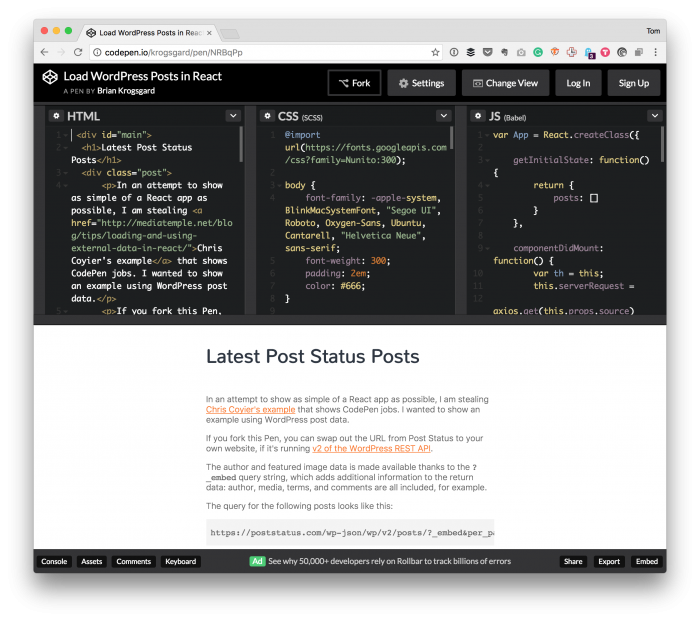The image size is (700, 621).
Task: Click the dark circular swirl extension icon
Action: 622,52
